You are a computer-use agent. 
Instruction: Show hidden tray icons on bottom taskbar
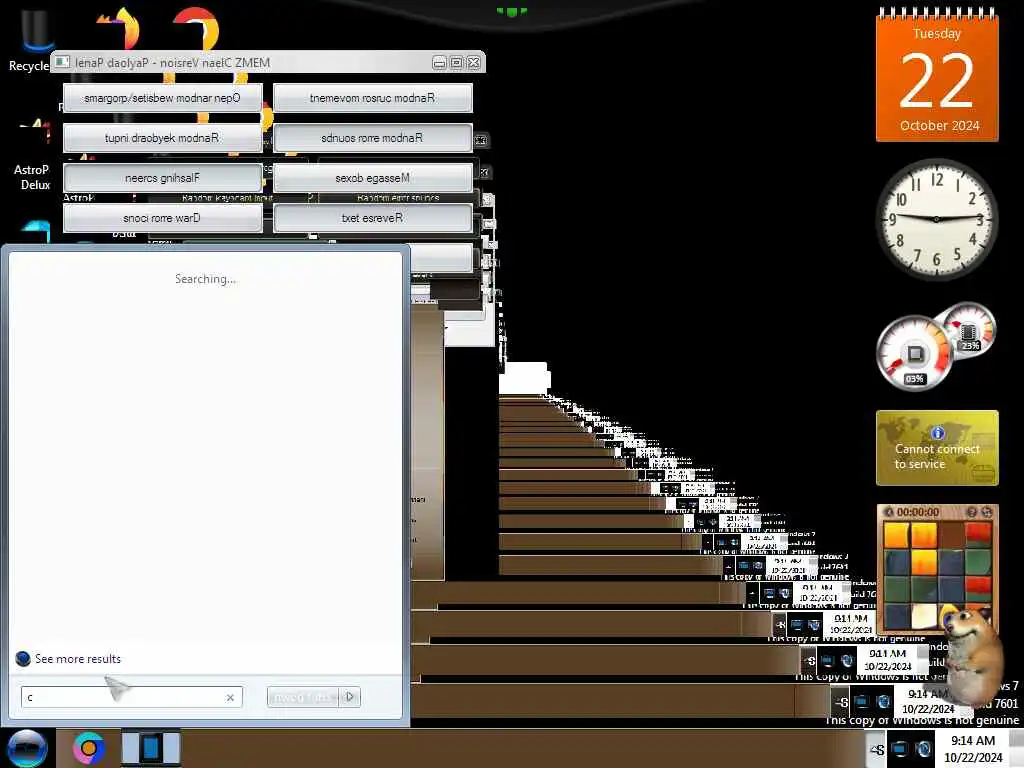[876, 749]
